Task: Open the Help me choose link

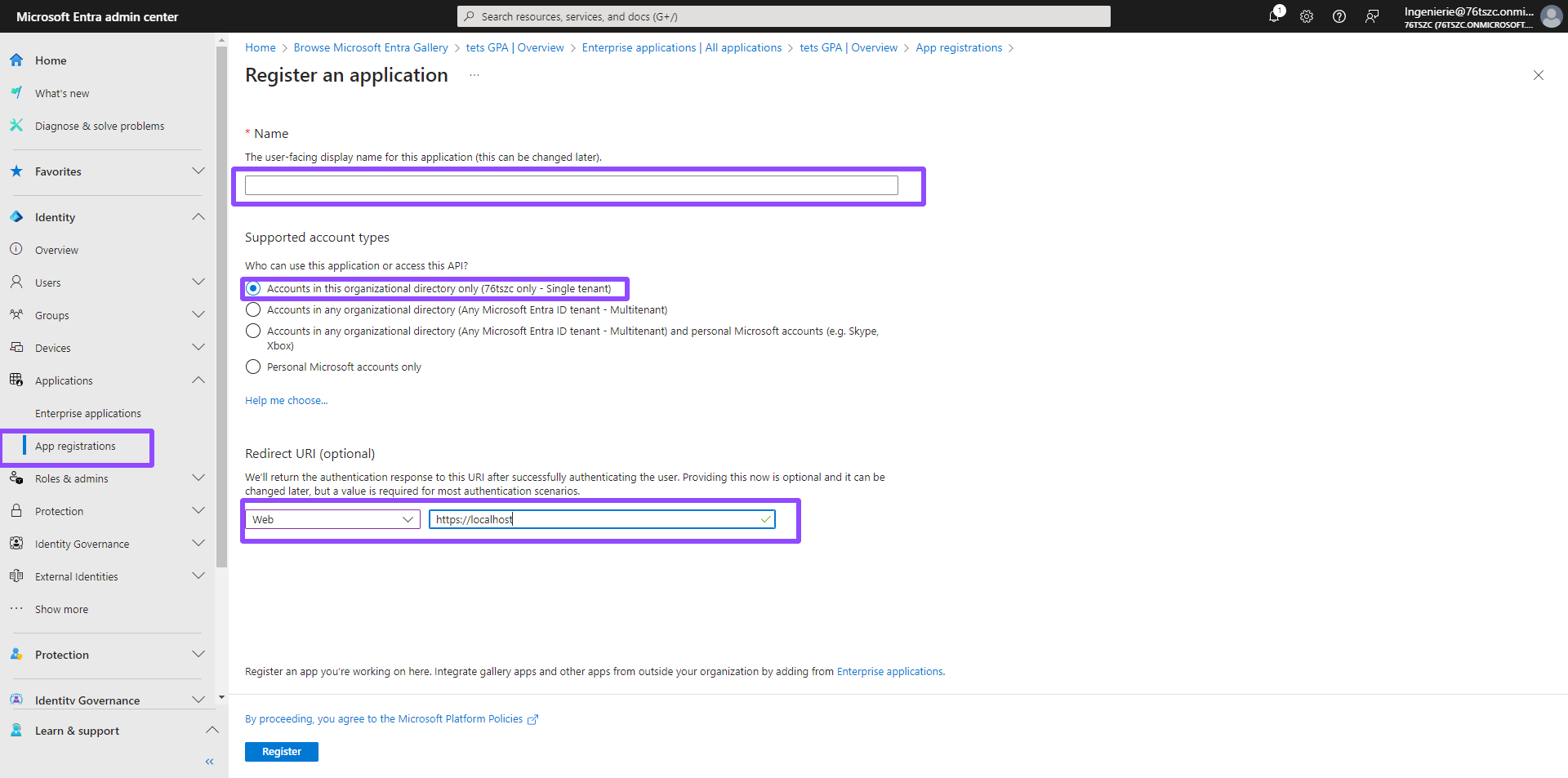Action: coord(287,400)
